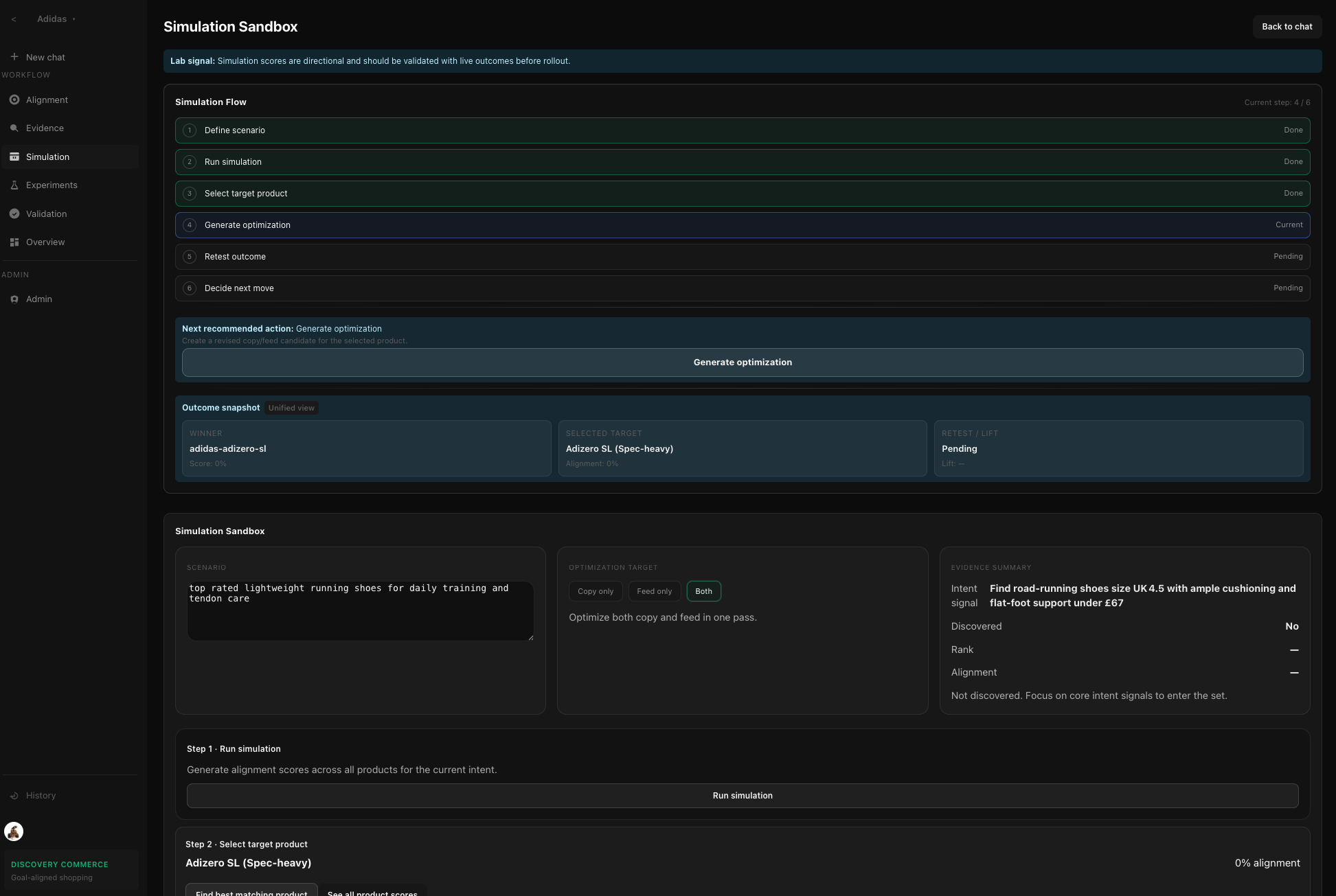Switch to Find best matching product tab
This screenshot has width=1336, height=896.
point(251,891)
